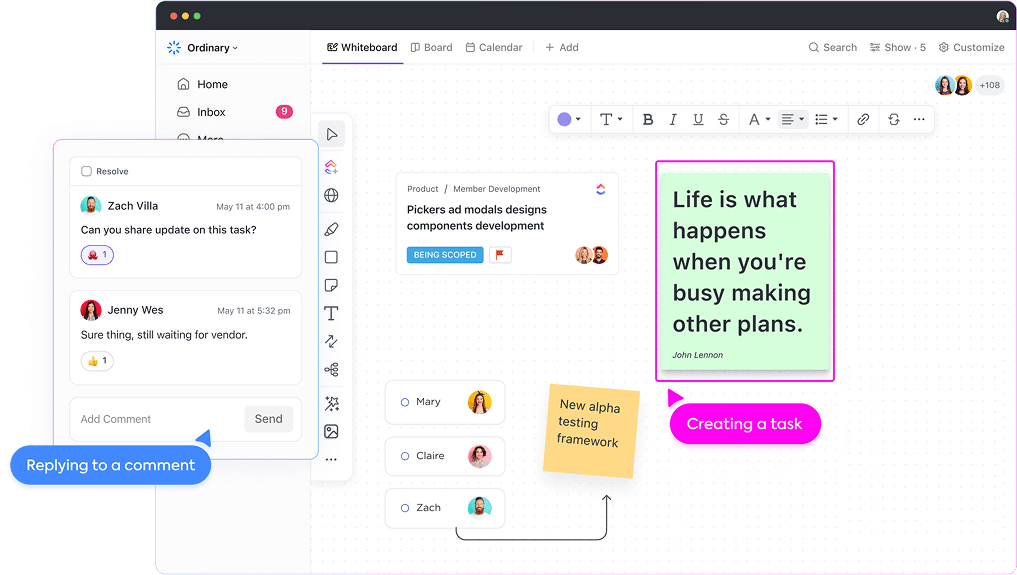The width and height of the screenshot is (1017, 575).
Task: Toggle the Zach task status circle
Action: coord(405,508)
